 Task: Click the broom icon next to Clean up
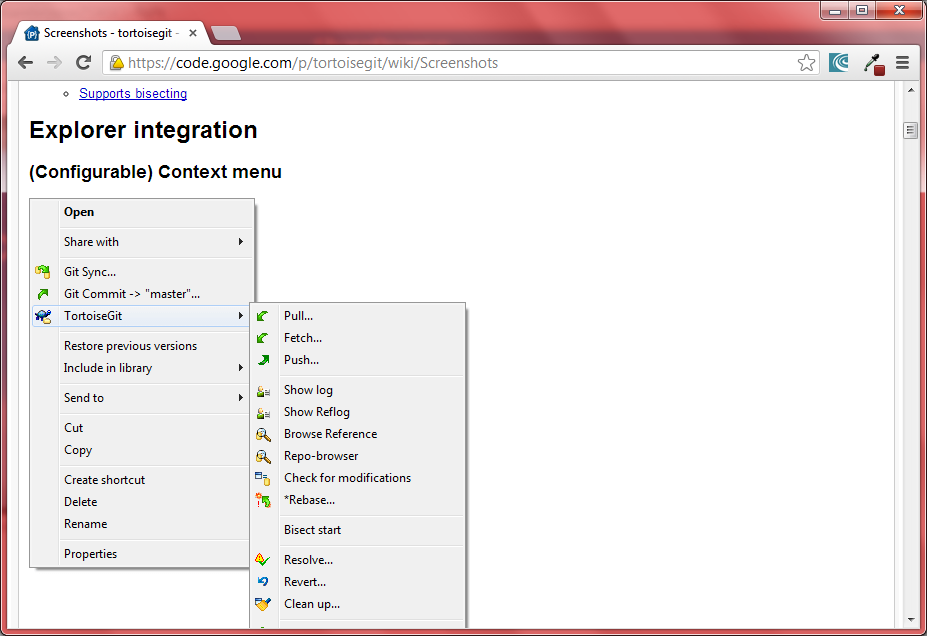click(x=263, y=604)
